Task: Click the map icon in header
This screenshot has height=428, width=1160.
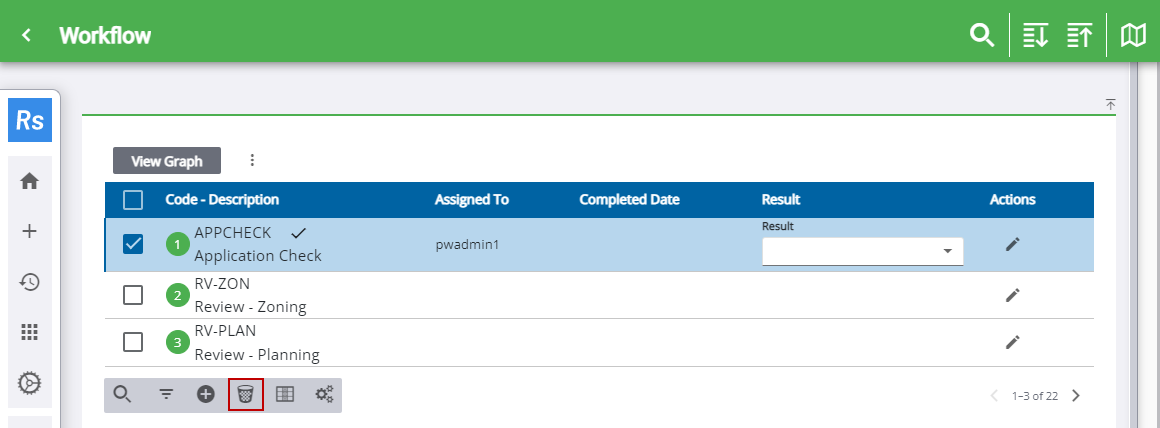Action: pyautogui.click(x=1132, y=36)
